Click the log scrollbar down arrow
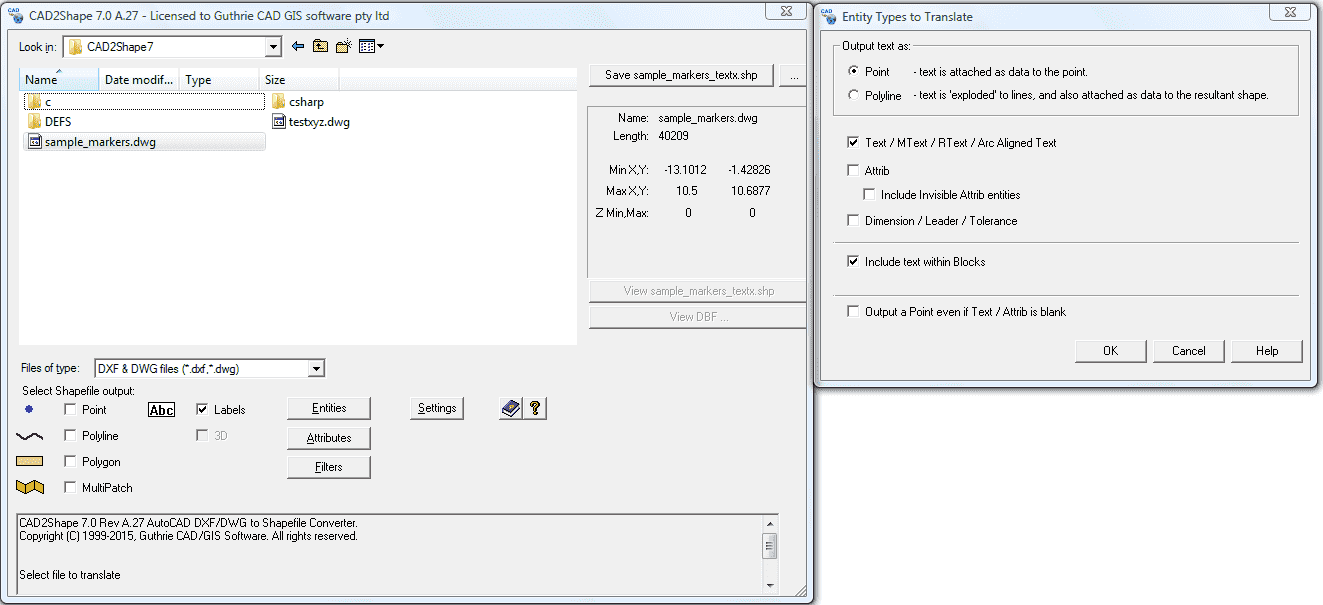The height and width of the screenshot is (605, 1323). coord(770,586)
